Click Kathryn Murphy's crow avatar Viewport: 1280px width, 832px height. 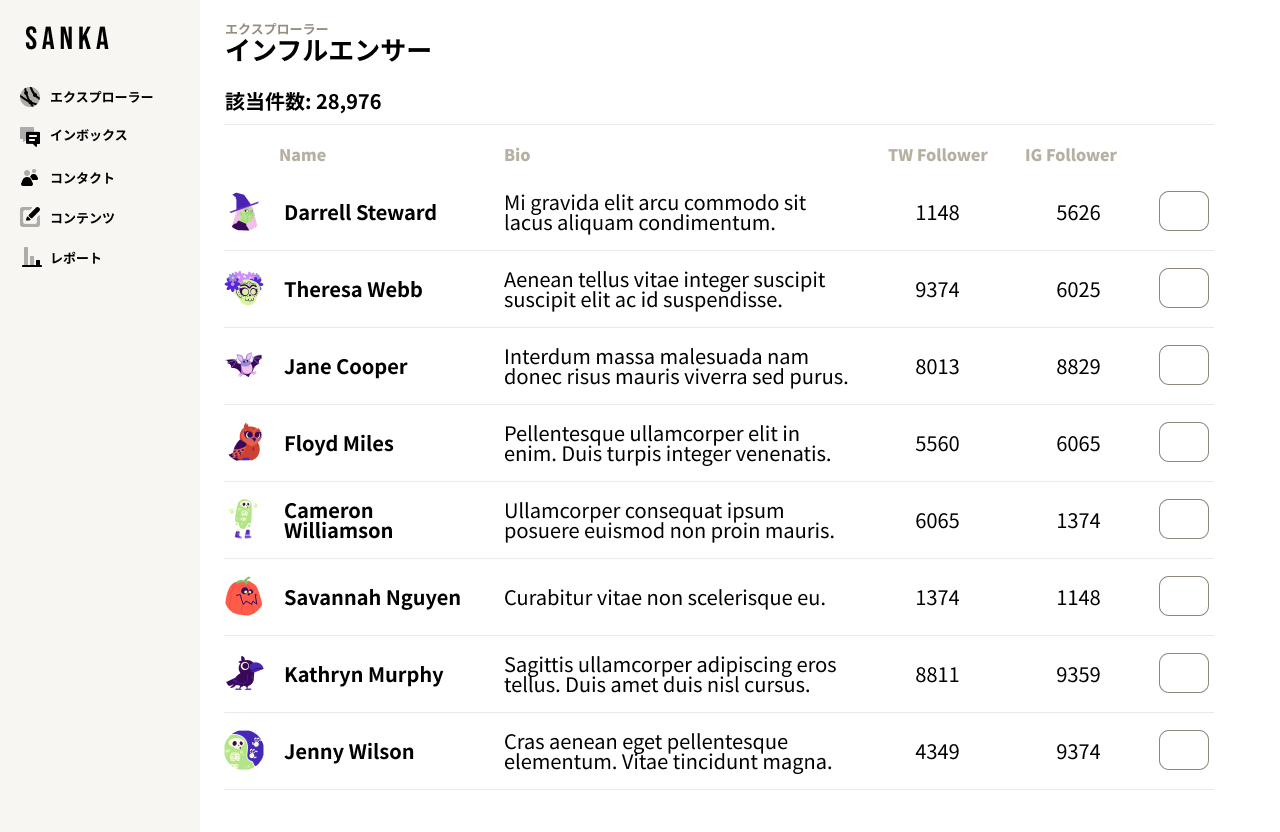point(244,674)
